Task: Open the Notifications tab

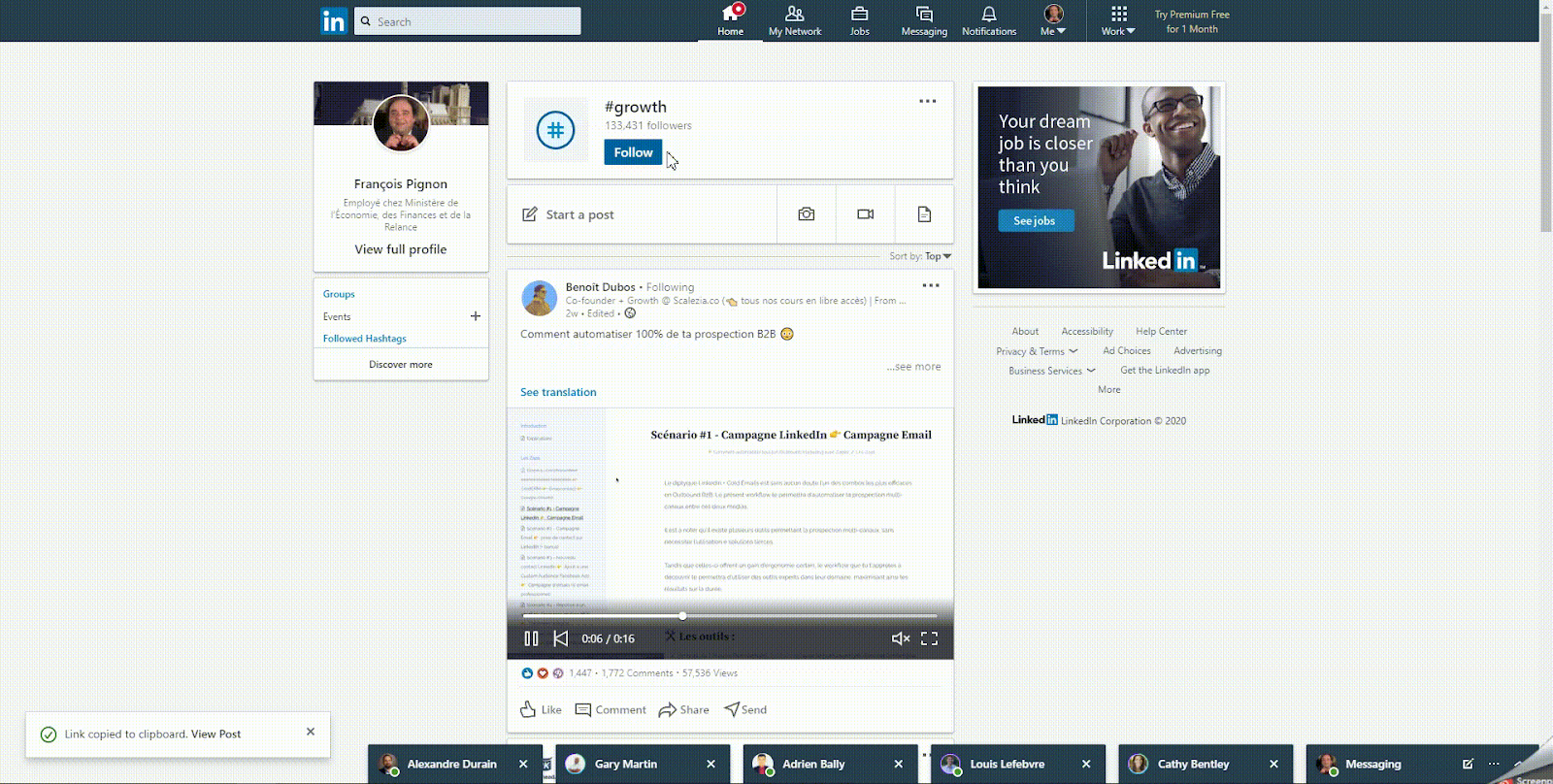Action: (989, 20)
